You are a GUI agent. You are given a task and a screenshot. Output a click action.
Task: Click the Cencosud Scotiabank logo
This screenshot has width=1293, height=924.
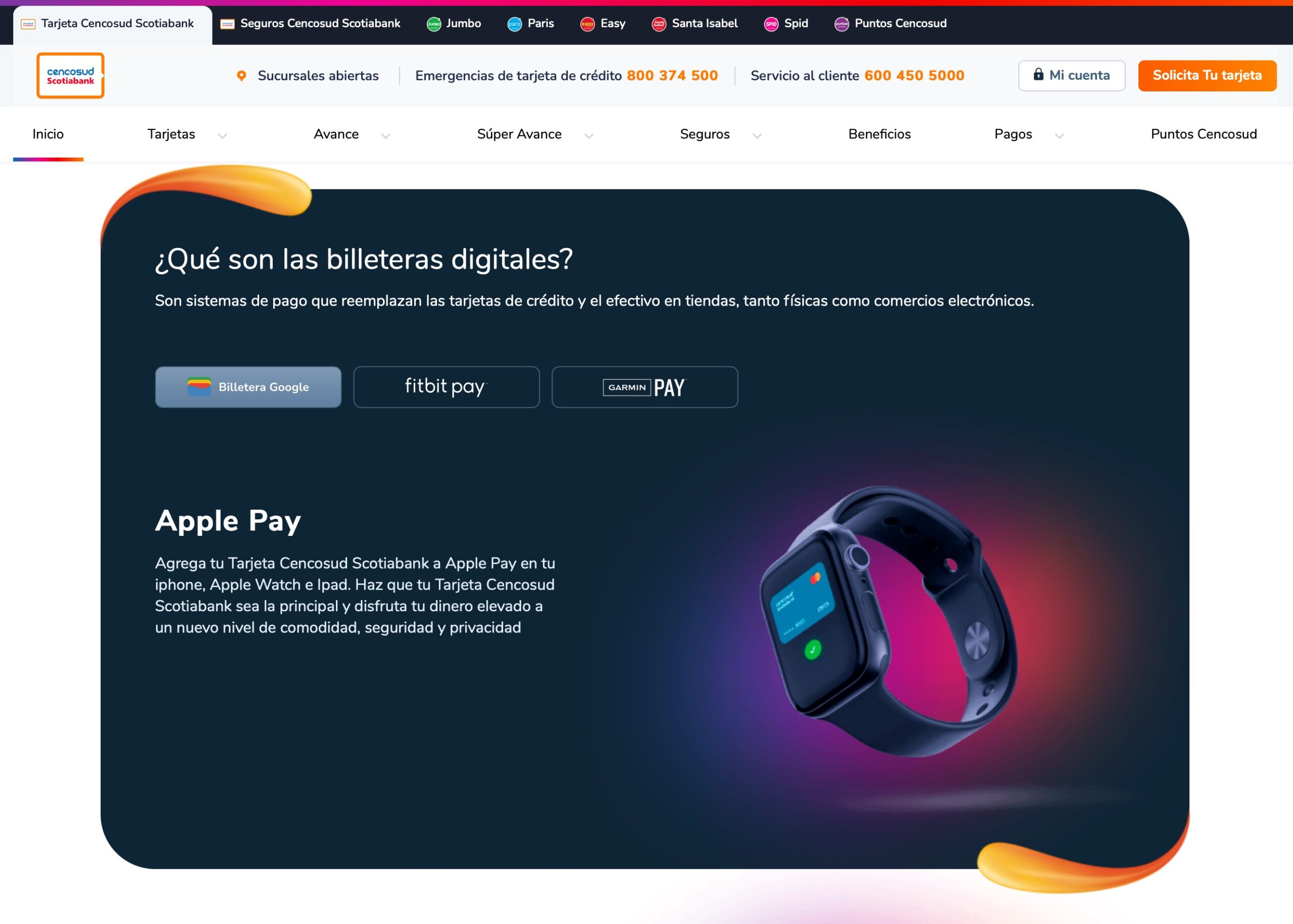pyautogui.click(x=71, y=76)
